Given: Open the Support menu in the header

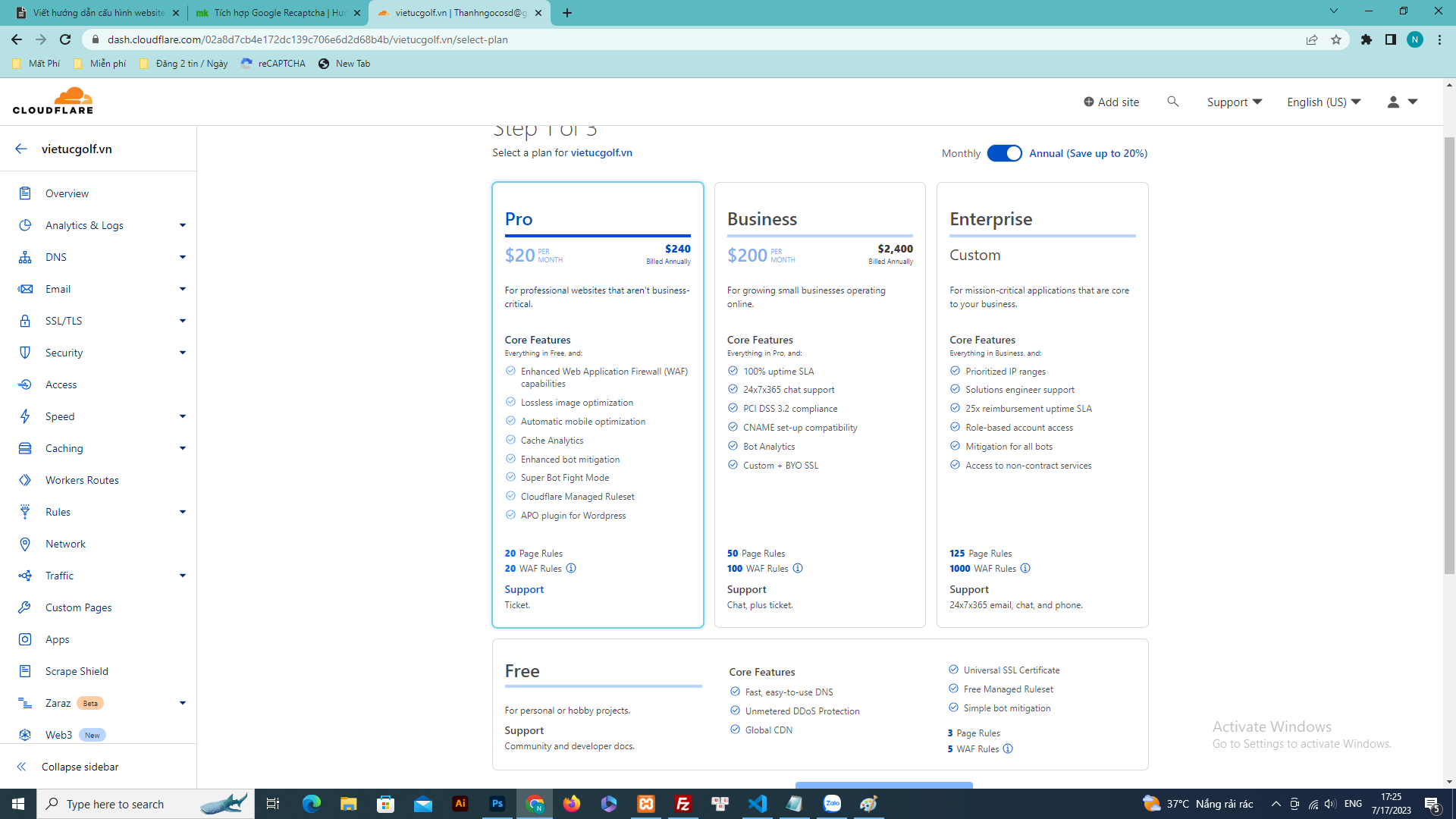Looking at the screenshot, I should [x=1234, y=102].
